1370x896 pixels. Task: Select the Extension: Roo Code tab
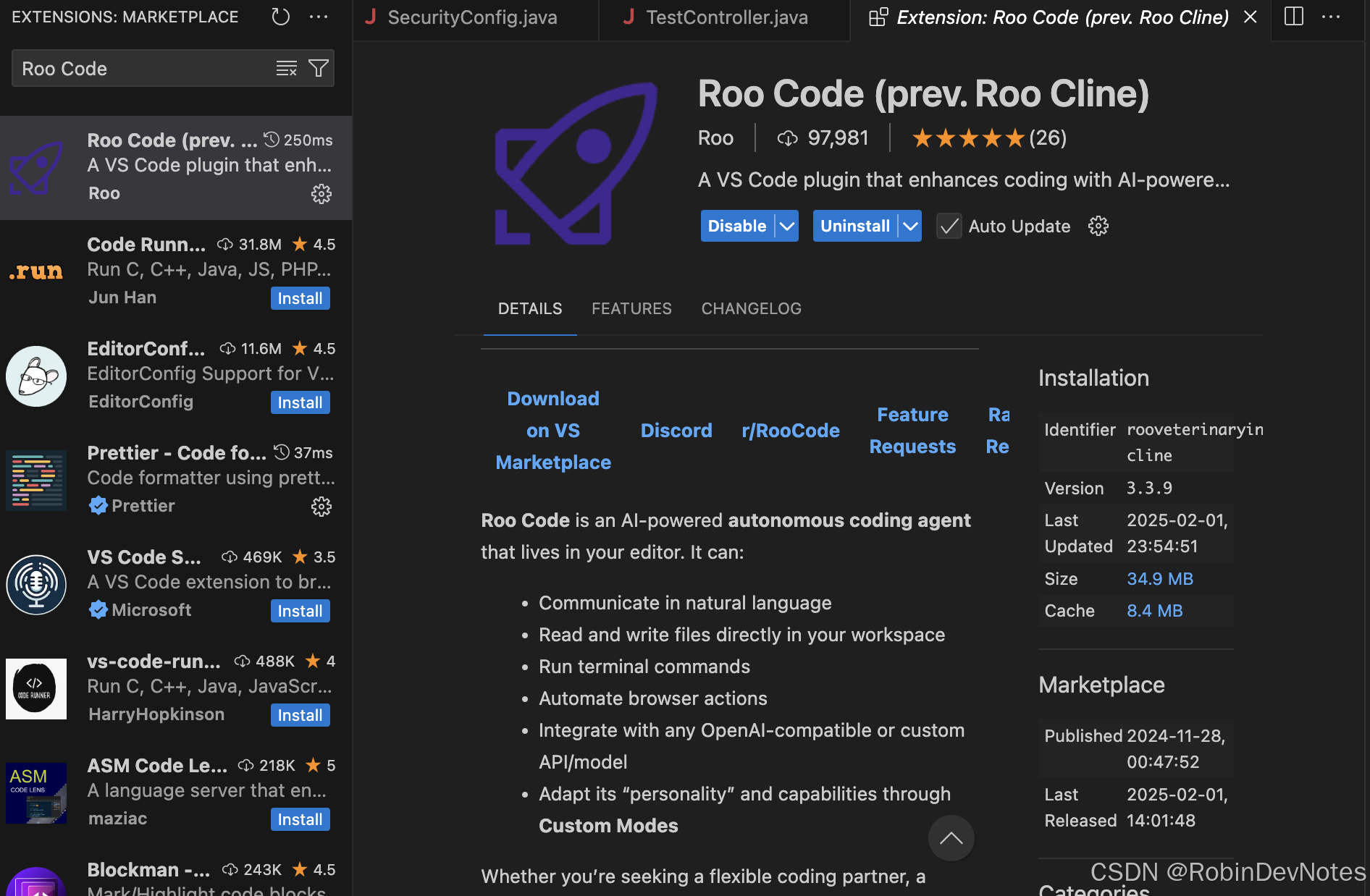click(x=1062, y=17)
